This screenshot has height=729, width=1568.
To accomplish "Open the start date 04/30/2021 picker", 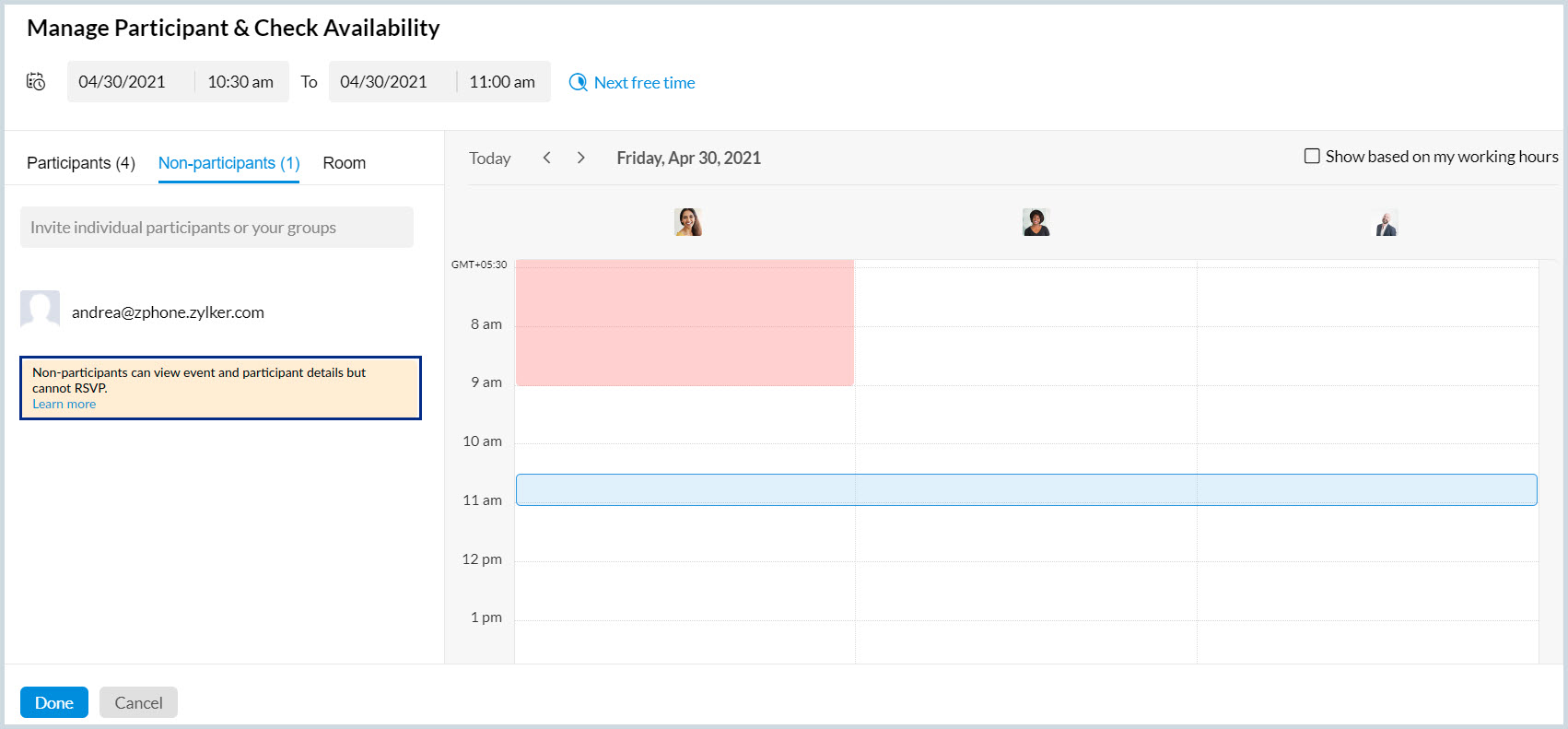I will (x=123, y=82).
